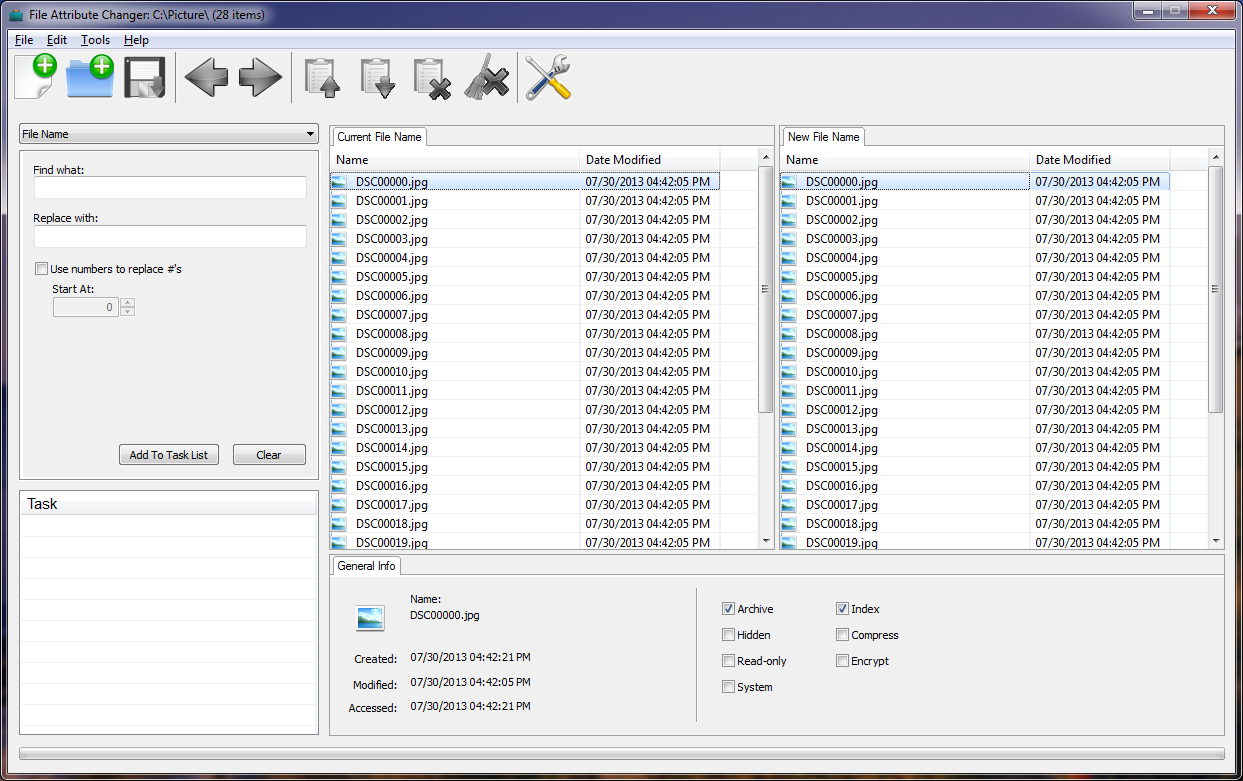Click into the Replace with field
Image resolution: width=1243 pixels, height=781 pixels.
[x=170, y=236]
